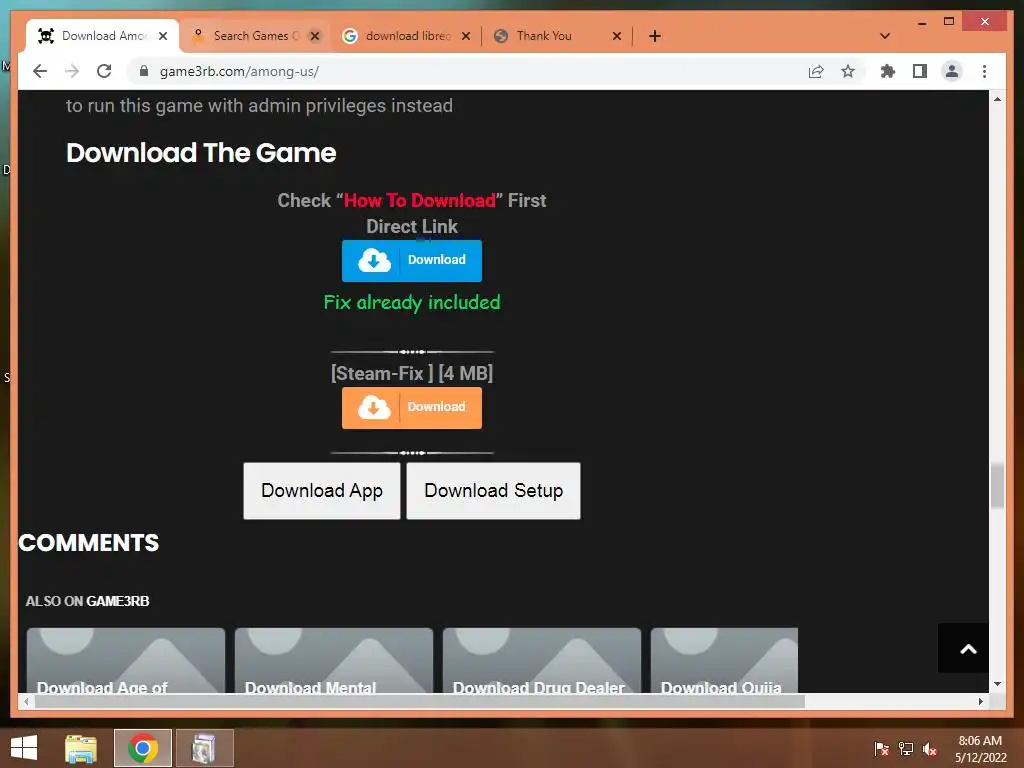
Task: Maximize the Chrome window
Action: tap(949, 22)
